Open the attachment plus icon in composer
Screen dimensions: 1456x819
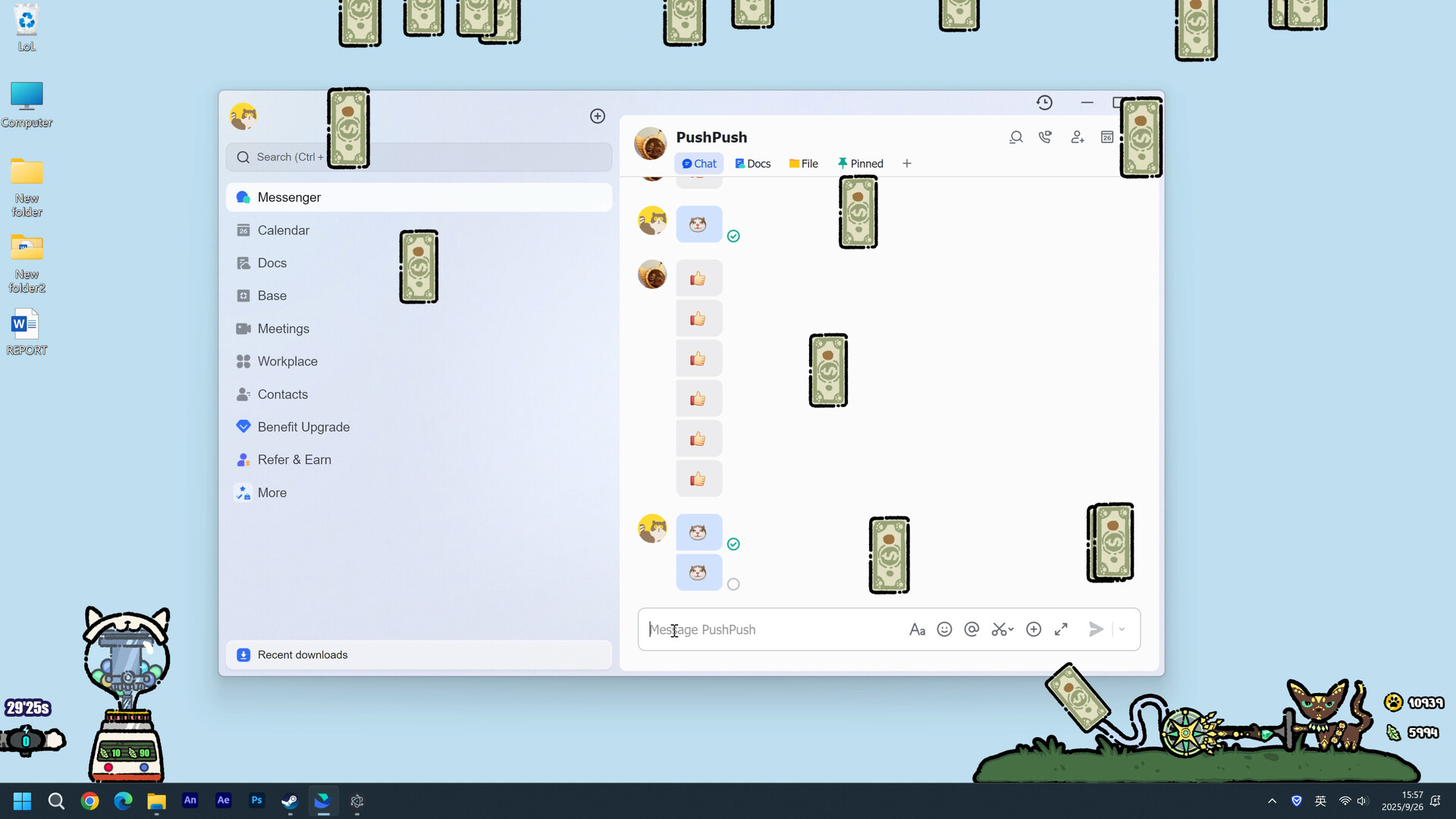[x=1034, y=629]
